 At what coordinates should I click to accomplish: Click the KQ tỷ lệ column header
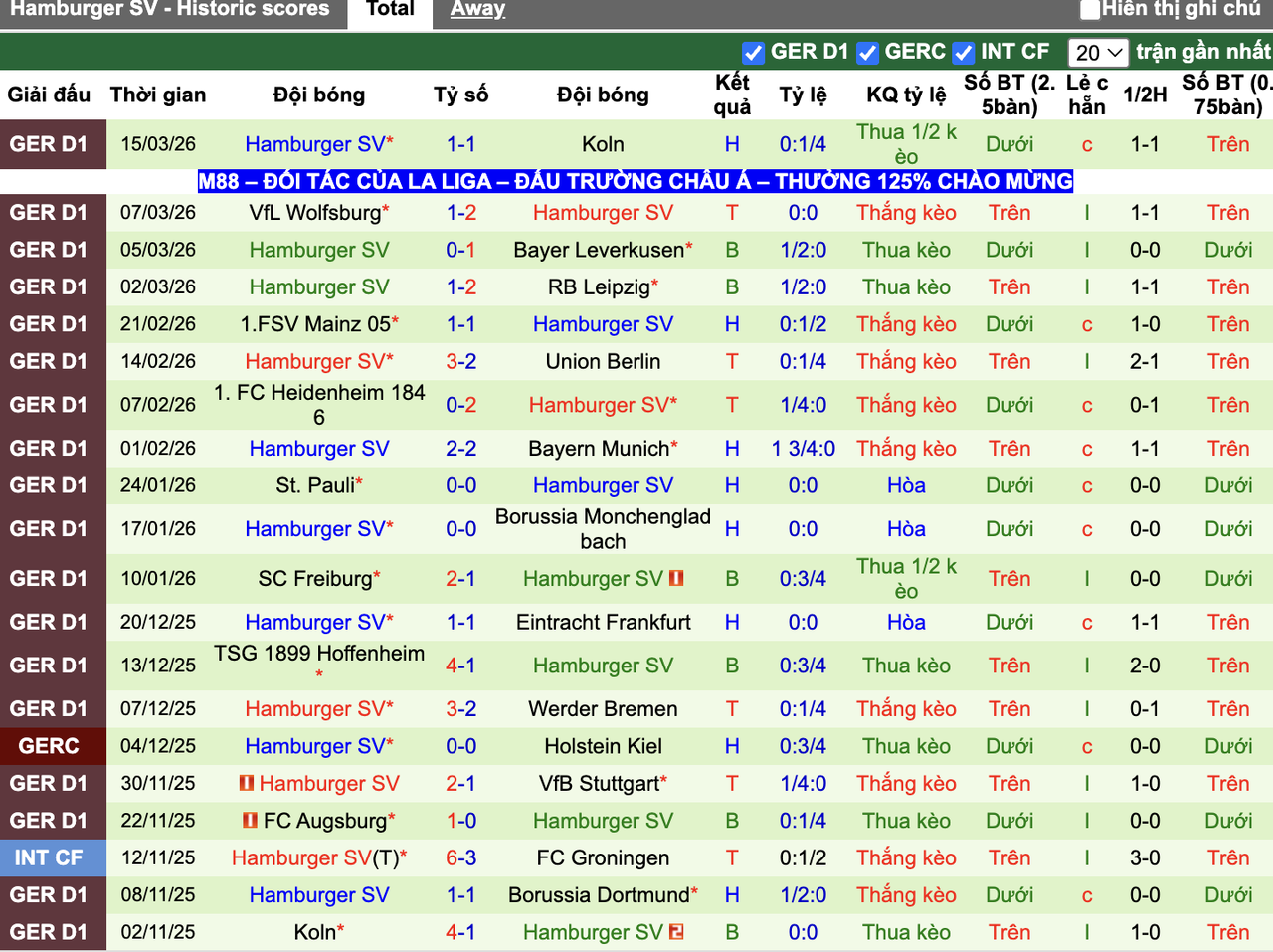tap(906, 95)
